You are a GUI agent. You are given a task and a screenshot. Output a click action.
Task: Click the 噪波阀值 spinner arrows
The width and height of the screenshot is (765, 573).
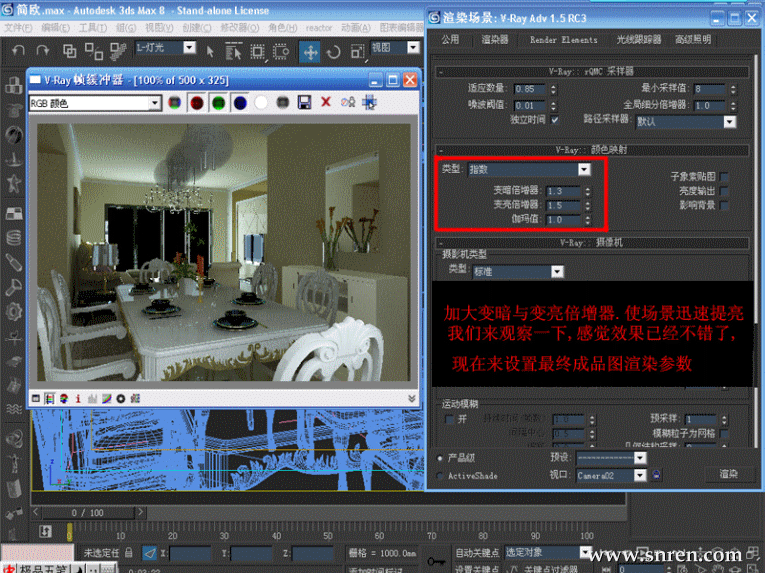[x=553, y=105]
